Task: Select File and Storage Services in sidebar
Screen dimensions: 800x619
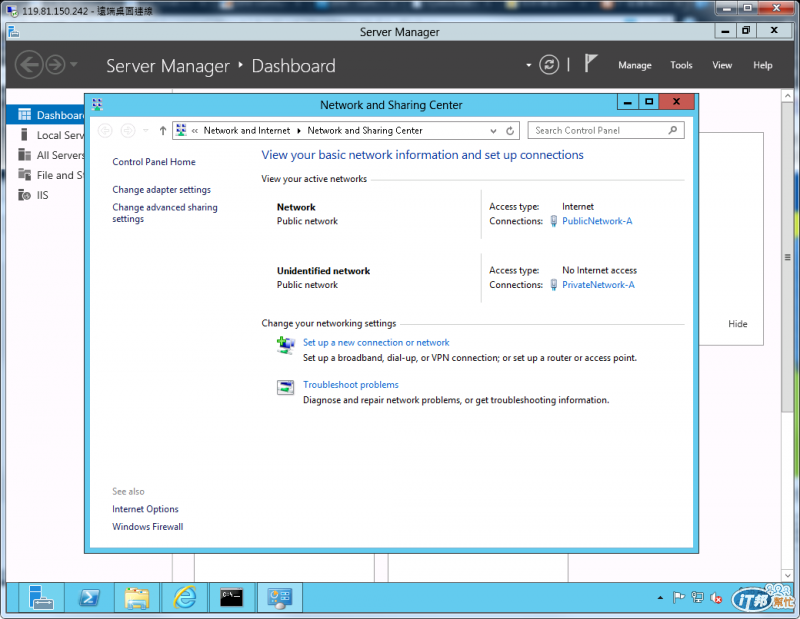Action: [46, 175]
